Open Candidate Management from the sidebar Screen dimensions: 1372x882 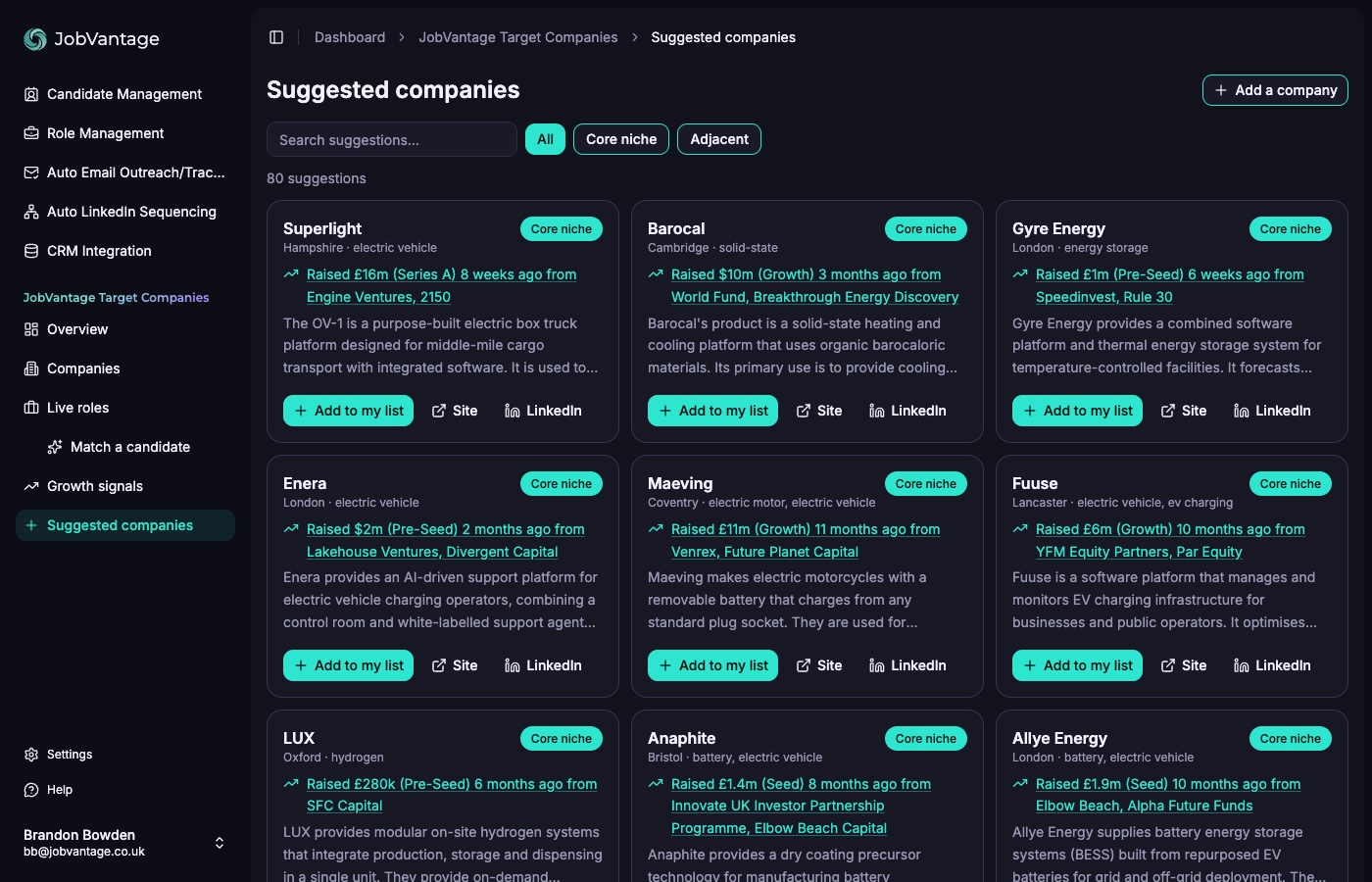(125, 94)
